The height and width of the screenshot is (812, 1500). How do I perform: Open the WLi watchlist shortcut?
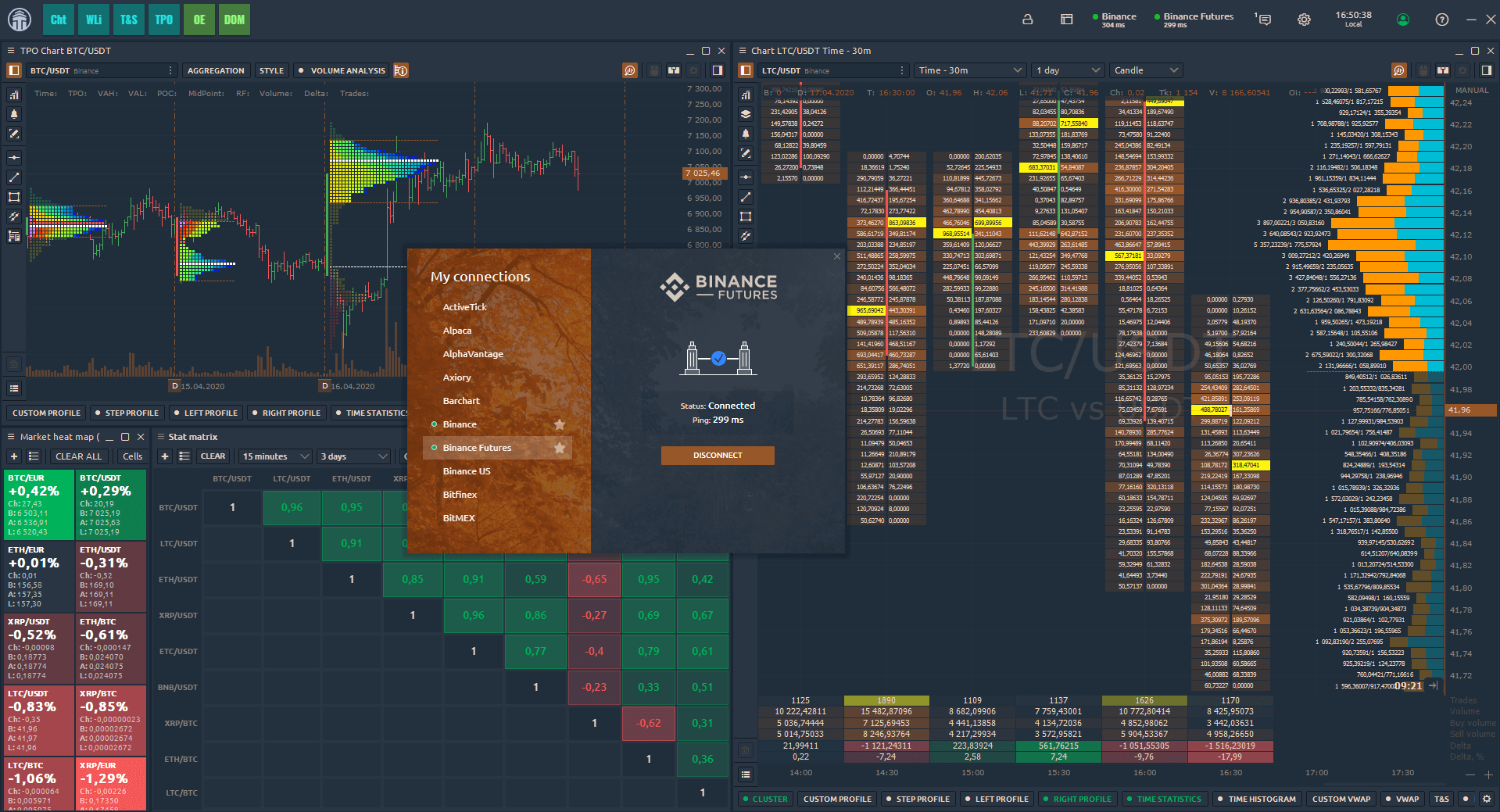coord(94,20)
